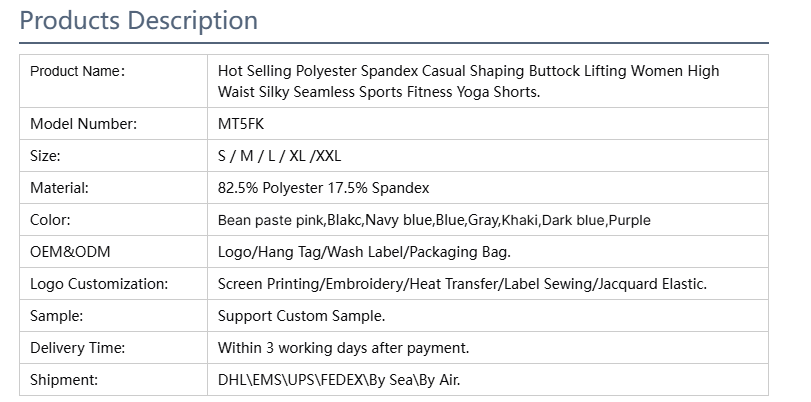The height and width of the screenshot is (402, 811).
Task: Click the Screen Printing/Embroidery options text
Action: [x=462, y=284]
